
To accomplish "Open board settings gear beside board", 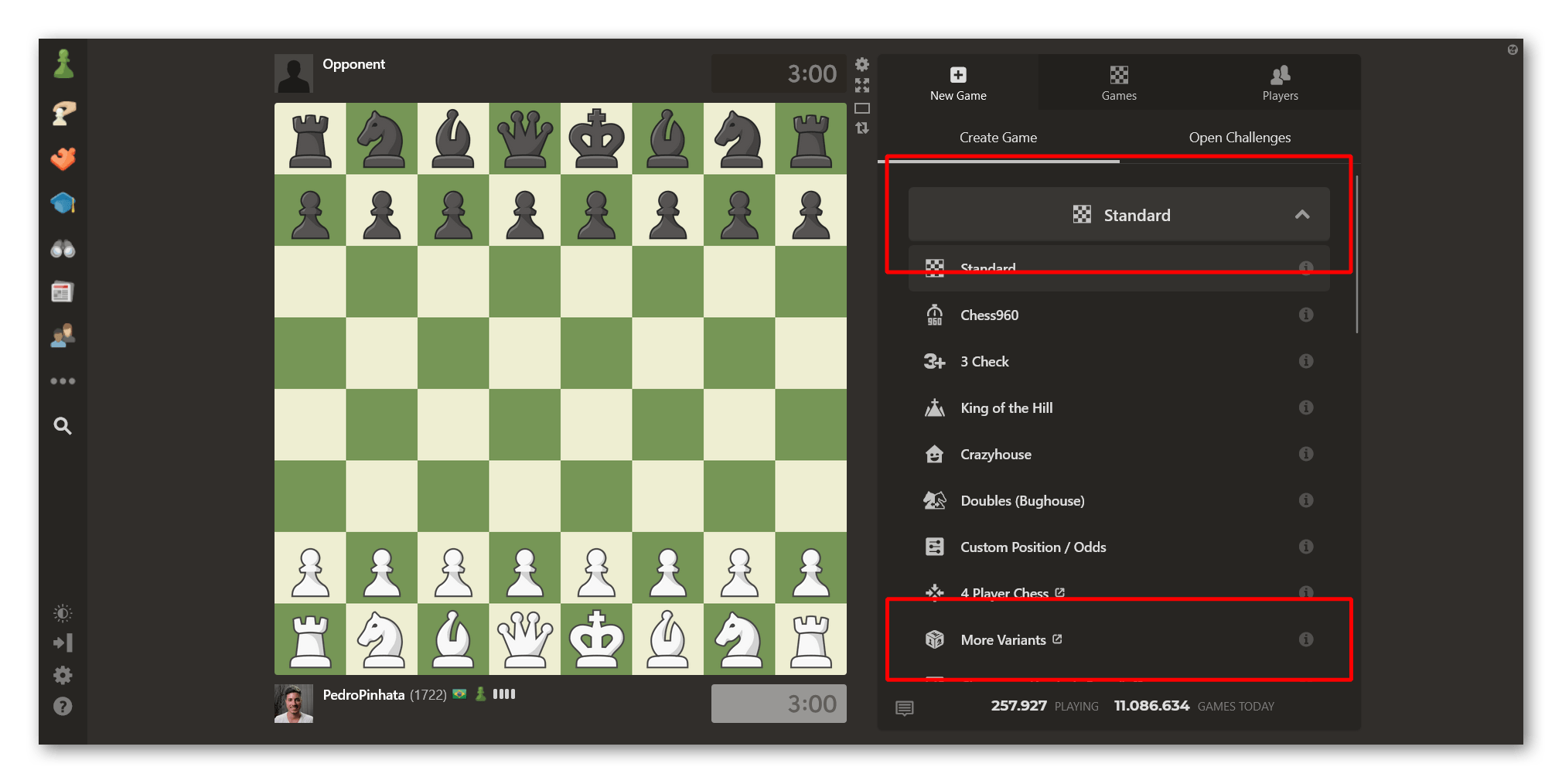I will 862,64.
